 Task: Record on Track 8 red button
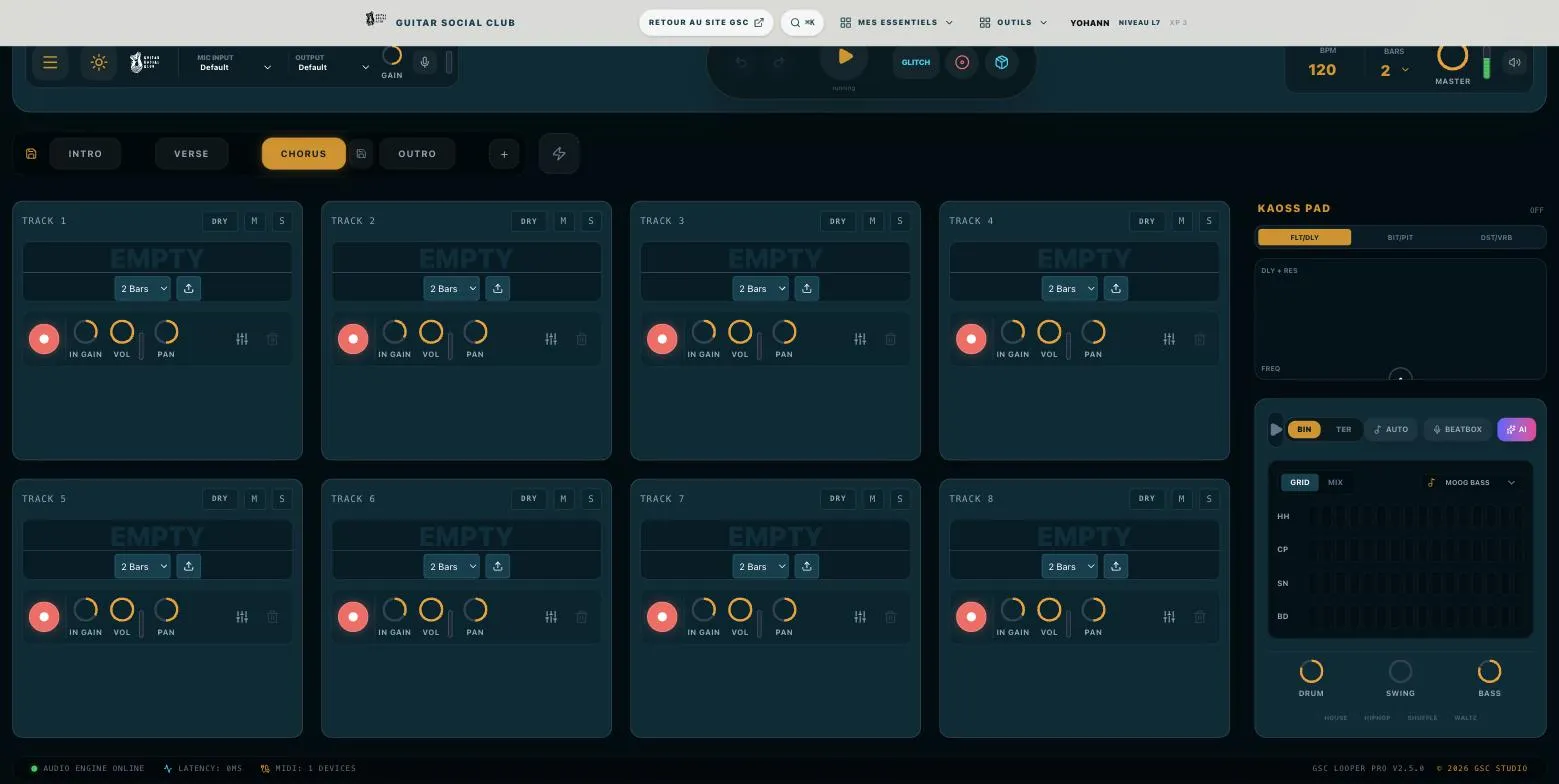[x=971, y=617]
